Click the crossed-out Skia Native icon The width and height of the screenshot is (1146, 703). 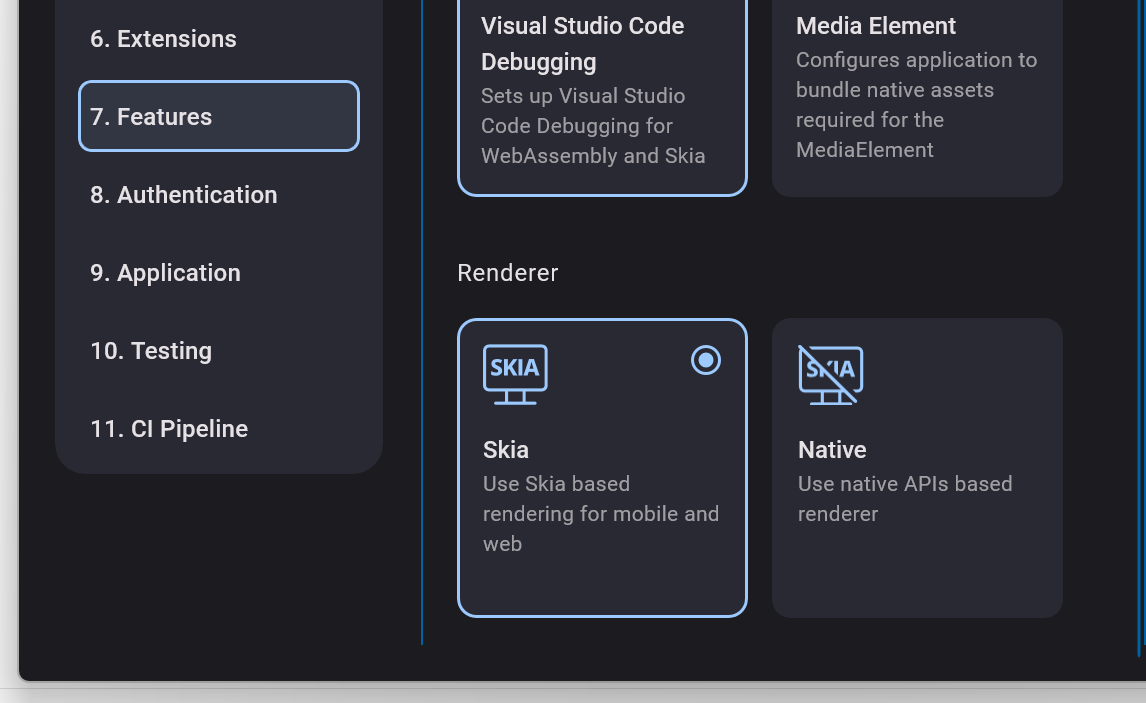(x=831, y=374)
